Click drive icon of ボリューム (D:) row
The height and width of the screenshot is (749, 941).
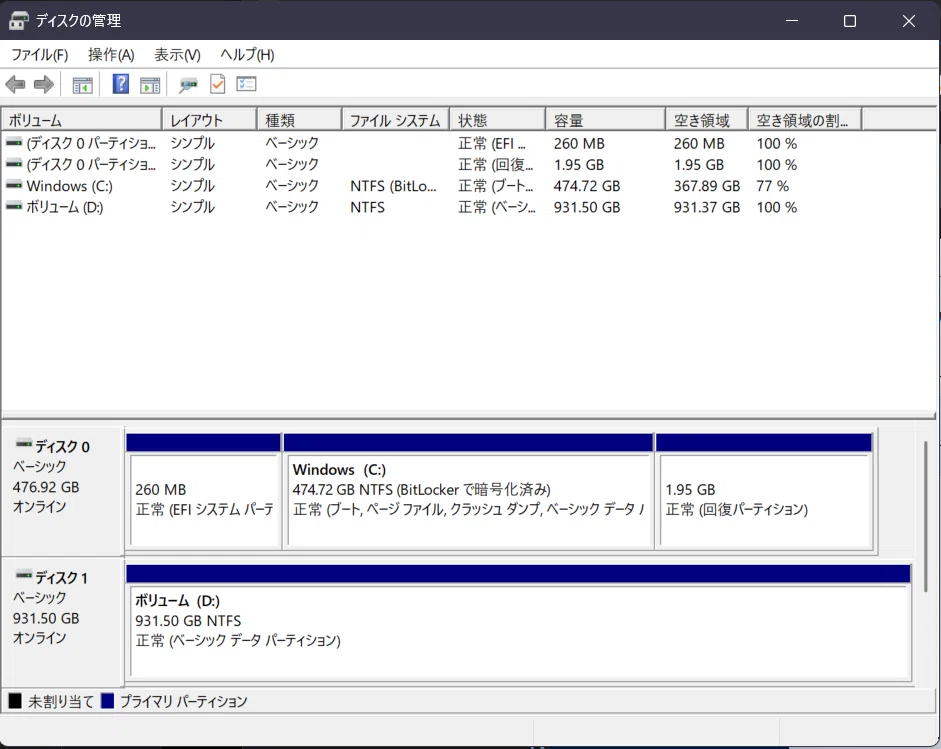[x=14, y=206]
